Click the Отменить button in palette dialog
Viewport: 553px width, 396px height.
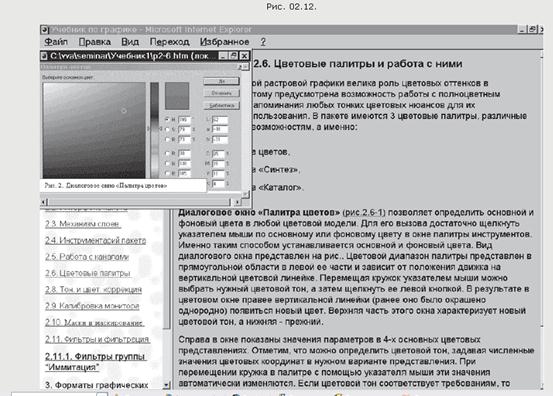(x=221, y=93)
